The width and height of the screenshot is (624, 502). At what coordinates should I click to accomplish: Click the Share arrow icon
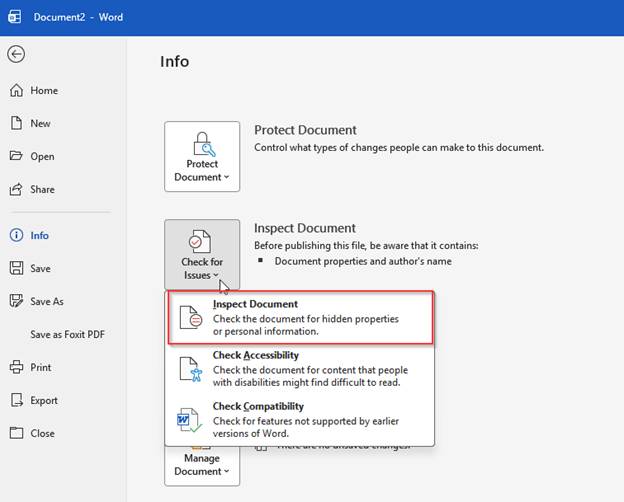click(x=16, y=189)
